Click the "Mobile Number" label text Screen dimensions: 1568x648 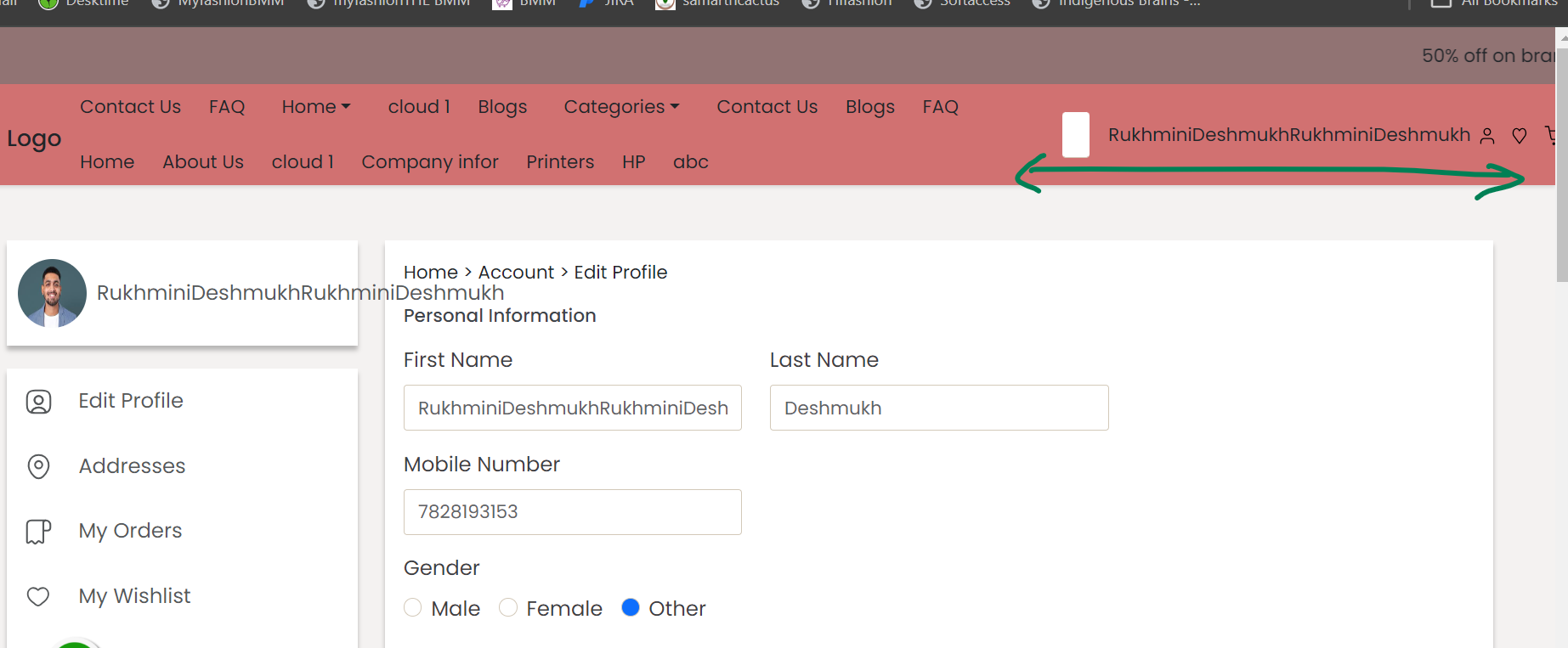click(x=482, y=465)
